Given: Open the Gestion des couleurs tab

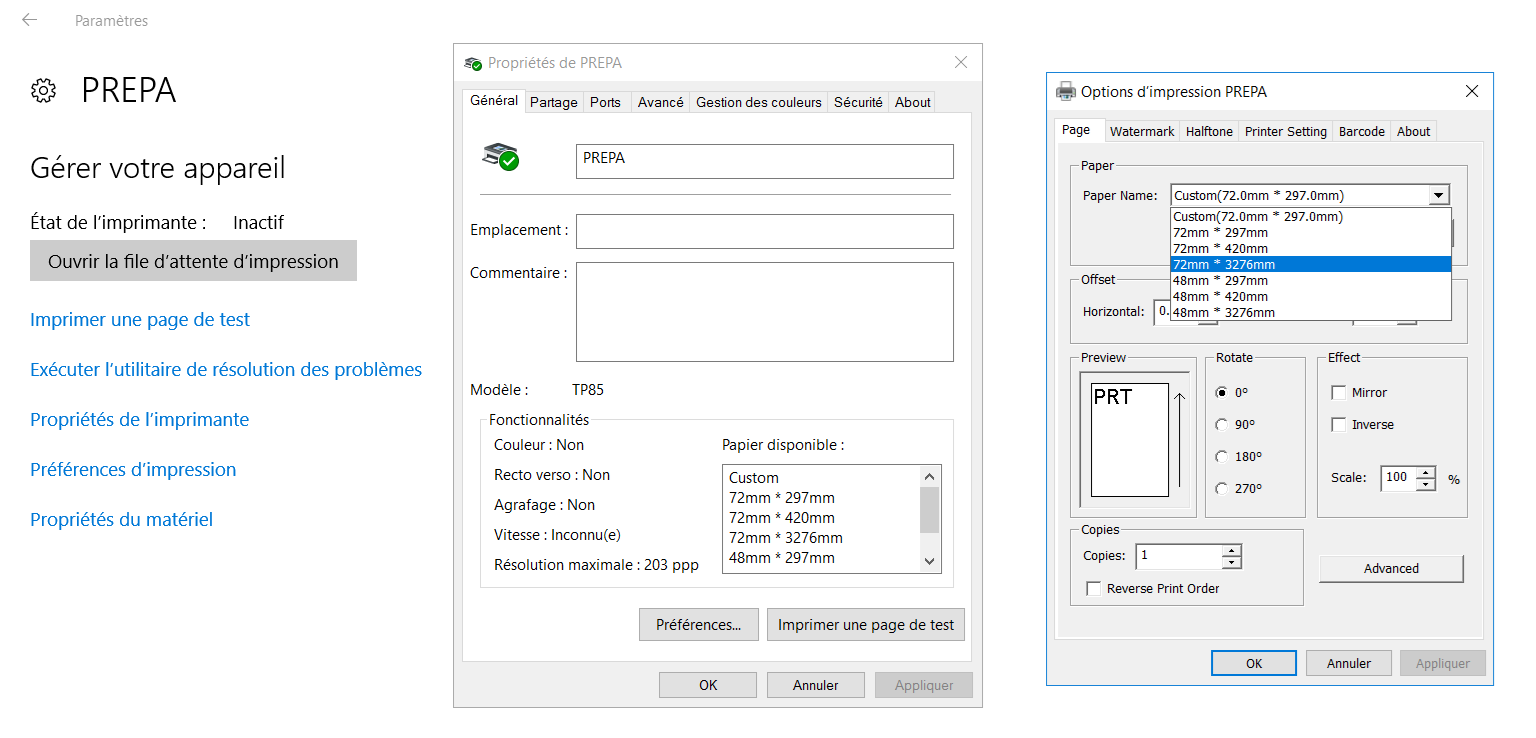Looking at the screenshot, I should point(758,102).
